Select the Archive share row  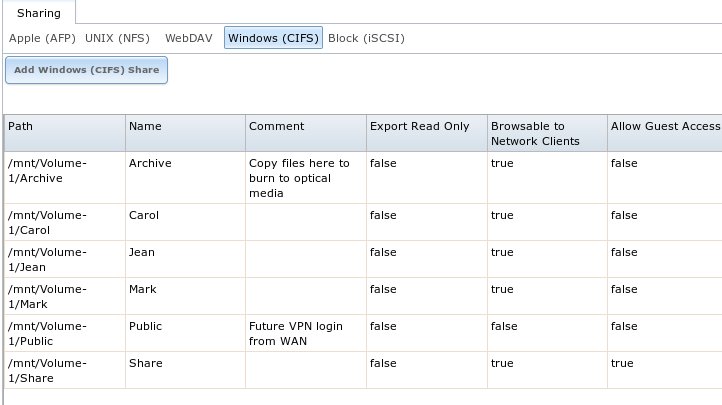click(363, 178)
